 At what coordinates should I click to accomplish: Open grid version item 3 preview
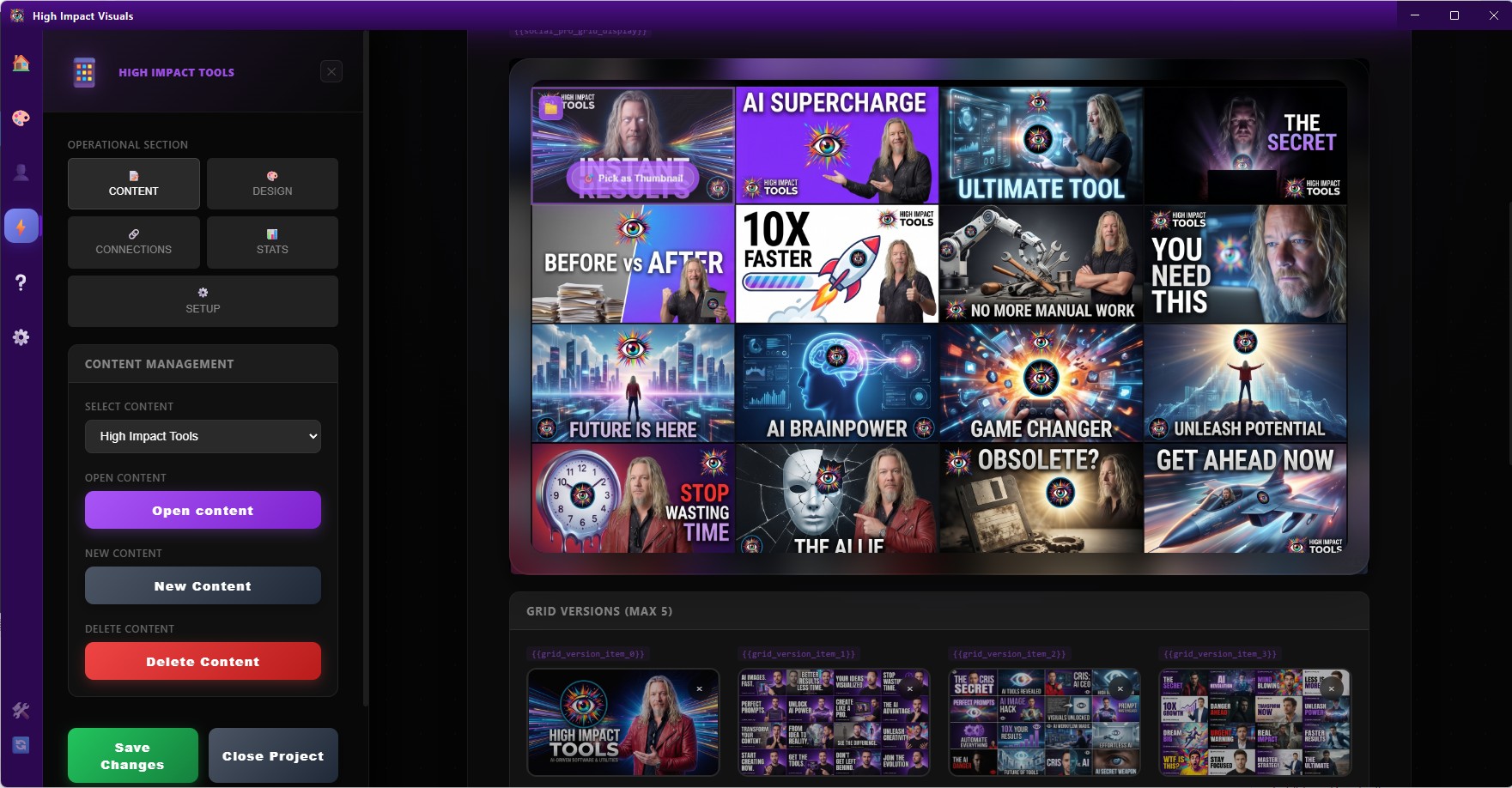pyautogui.click(x=1254, y=723)
